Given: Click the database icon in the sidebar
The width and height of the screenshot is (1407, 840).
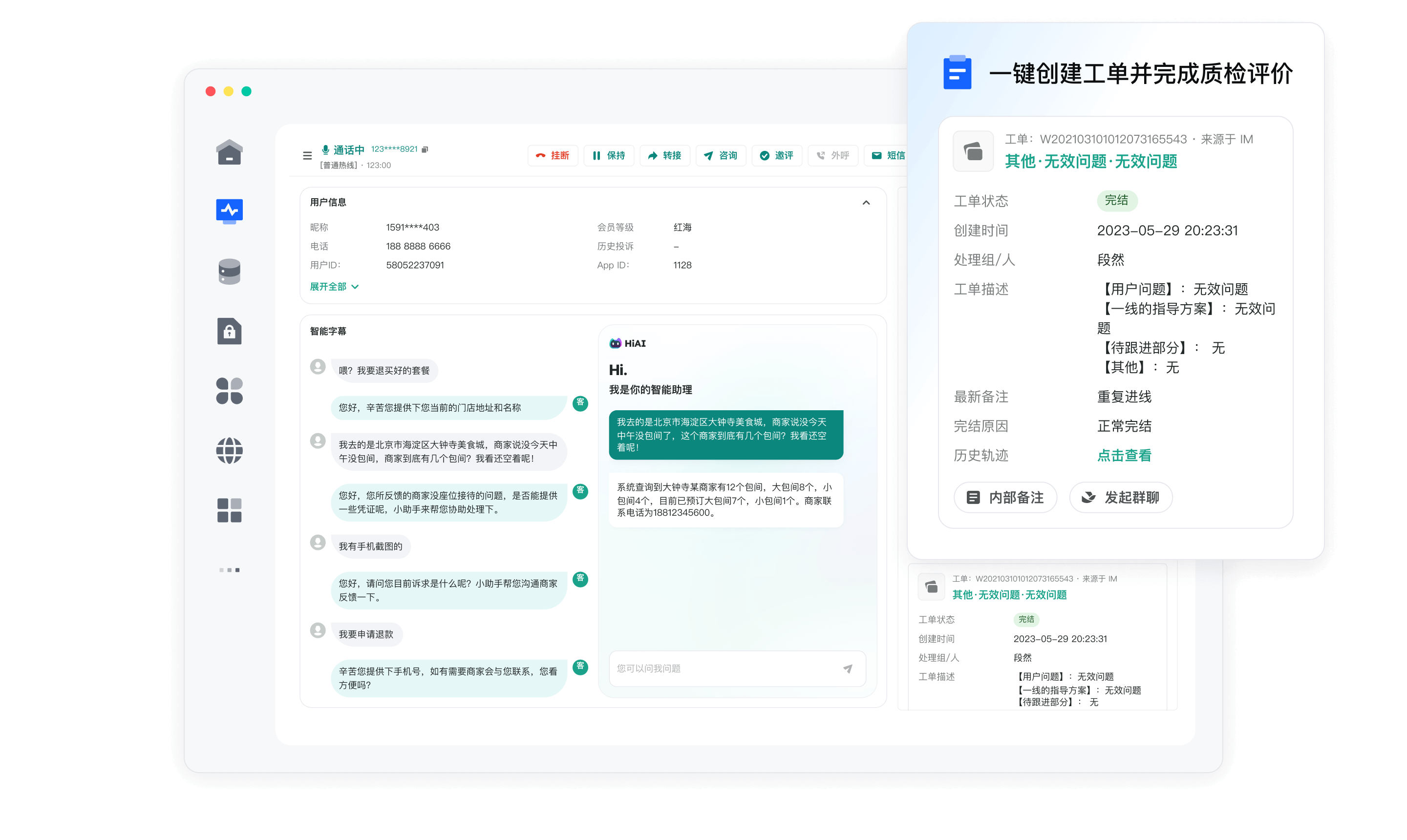Looking at the screenshot, I should click(x=229, y=271).
